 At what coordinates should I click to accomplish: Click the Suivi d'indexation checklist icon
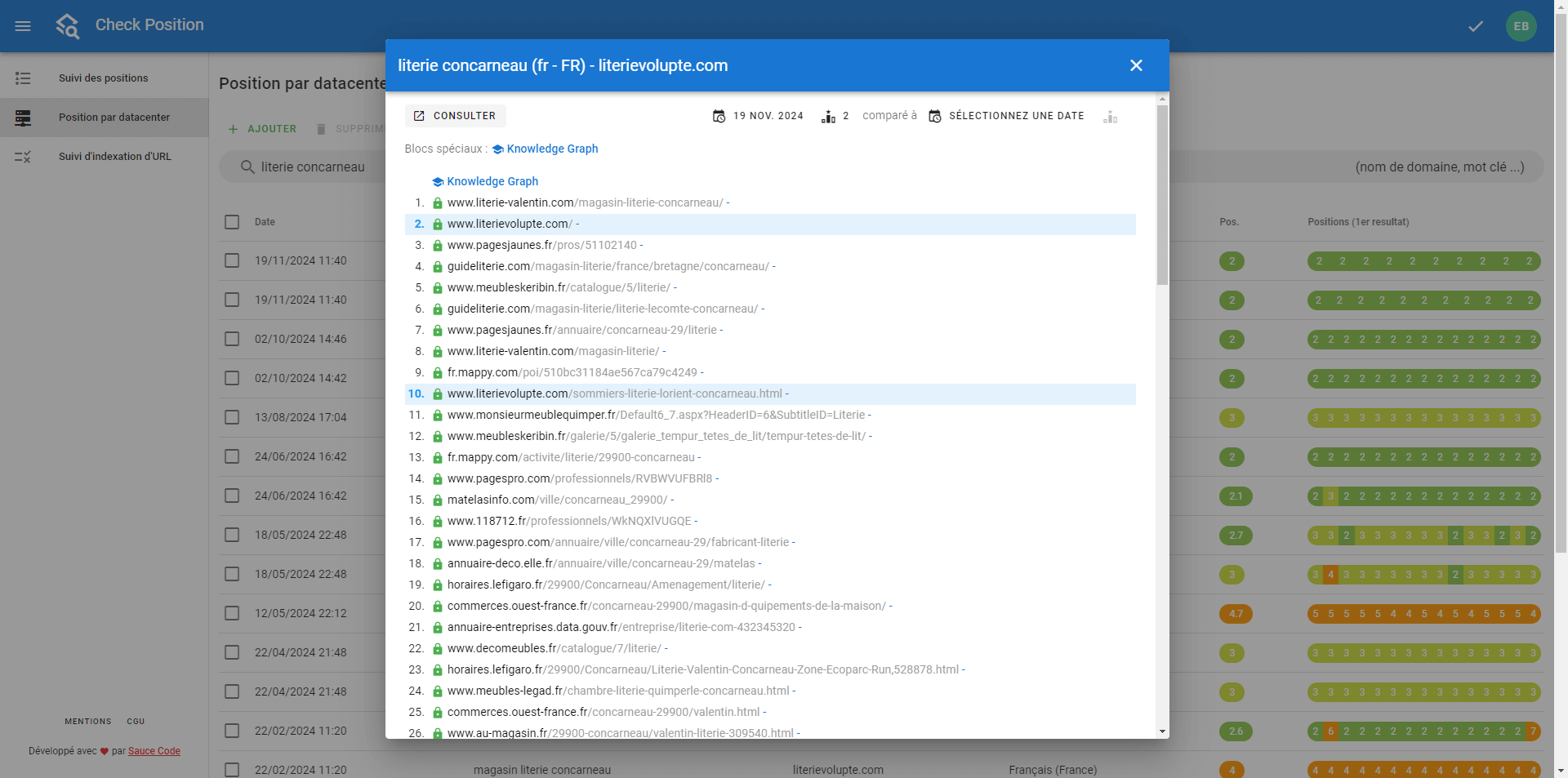pyautogui.click(x=23, y=157)
